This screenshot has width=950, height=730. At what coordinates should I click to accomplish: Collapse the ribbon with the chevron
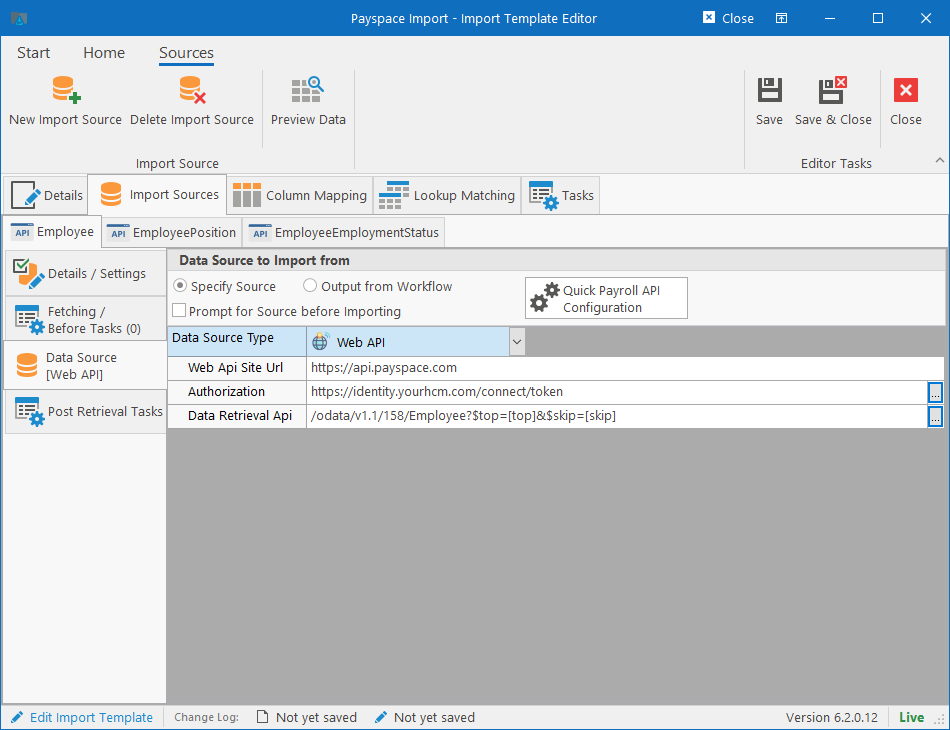pyautogui.click(x=939, y=161)
